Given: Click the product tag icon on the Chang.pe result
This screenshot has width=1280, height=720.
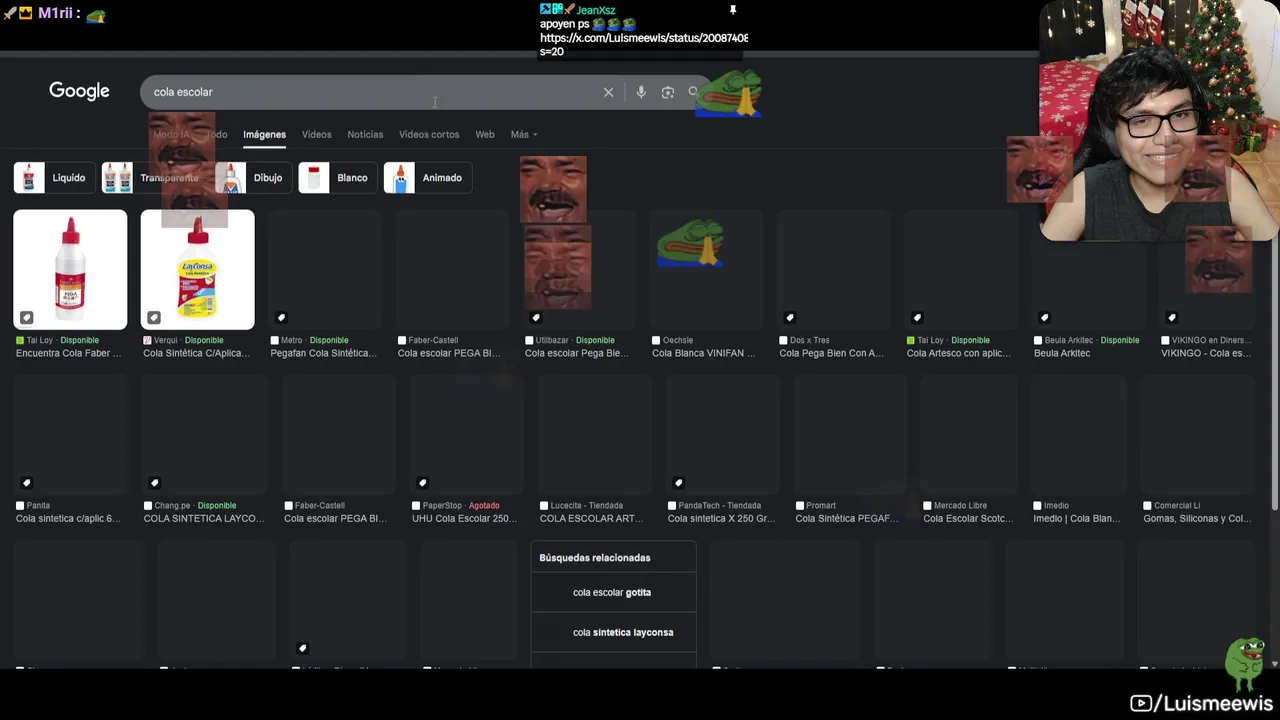Looking at the screenshot, I should pyautogui.click(x=155, y=483).
